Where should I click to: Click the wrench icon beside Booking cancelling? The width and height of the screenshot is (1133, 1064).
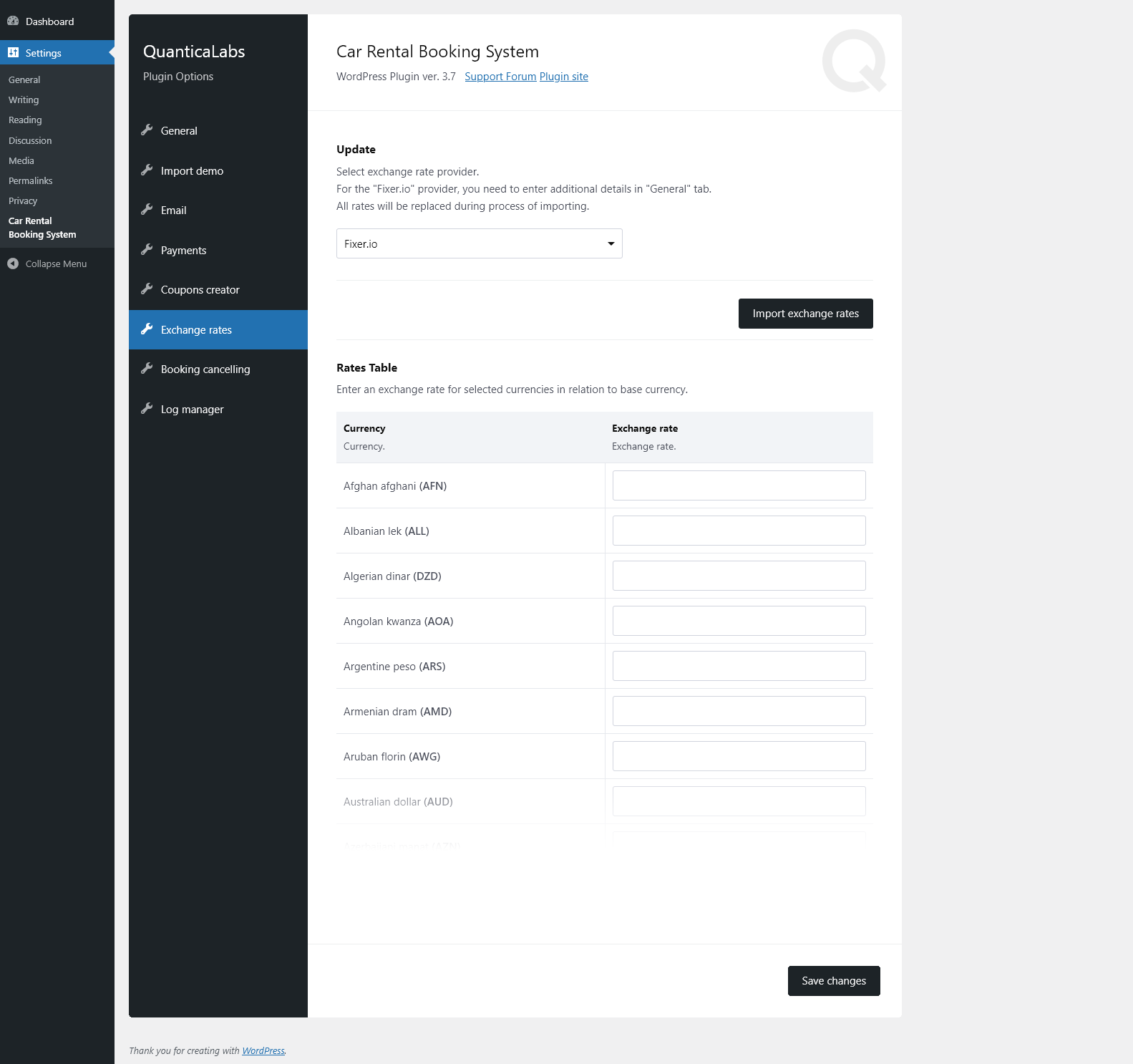pos(147,368)
